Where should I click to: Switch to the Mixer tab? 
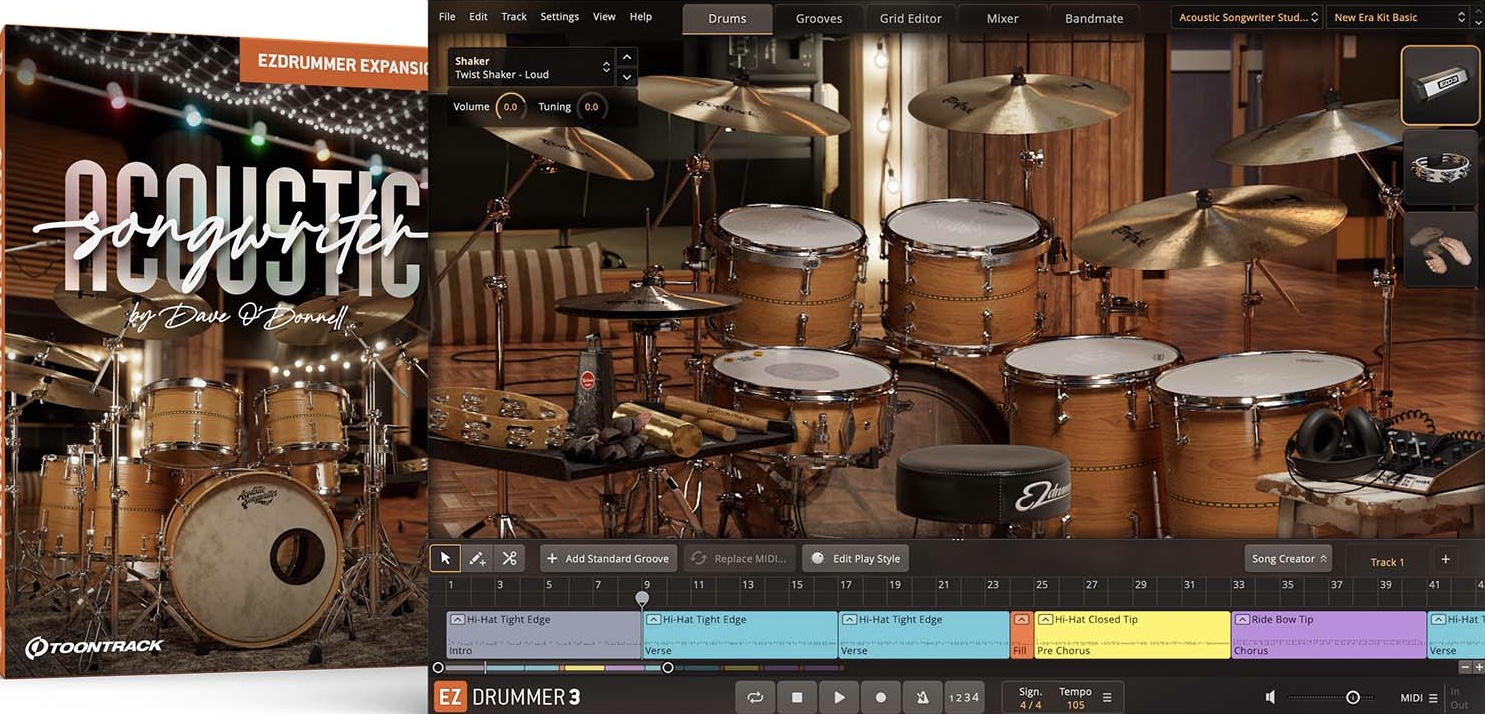[x=1002, y=18]
